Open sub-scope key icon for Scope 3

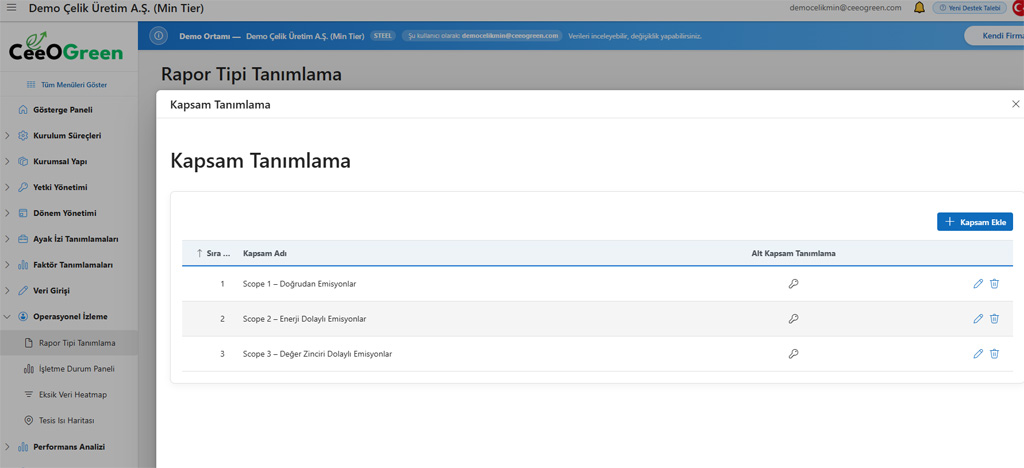793,354
